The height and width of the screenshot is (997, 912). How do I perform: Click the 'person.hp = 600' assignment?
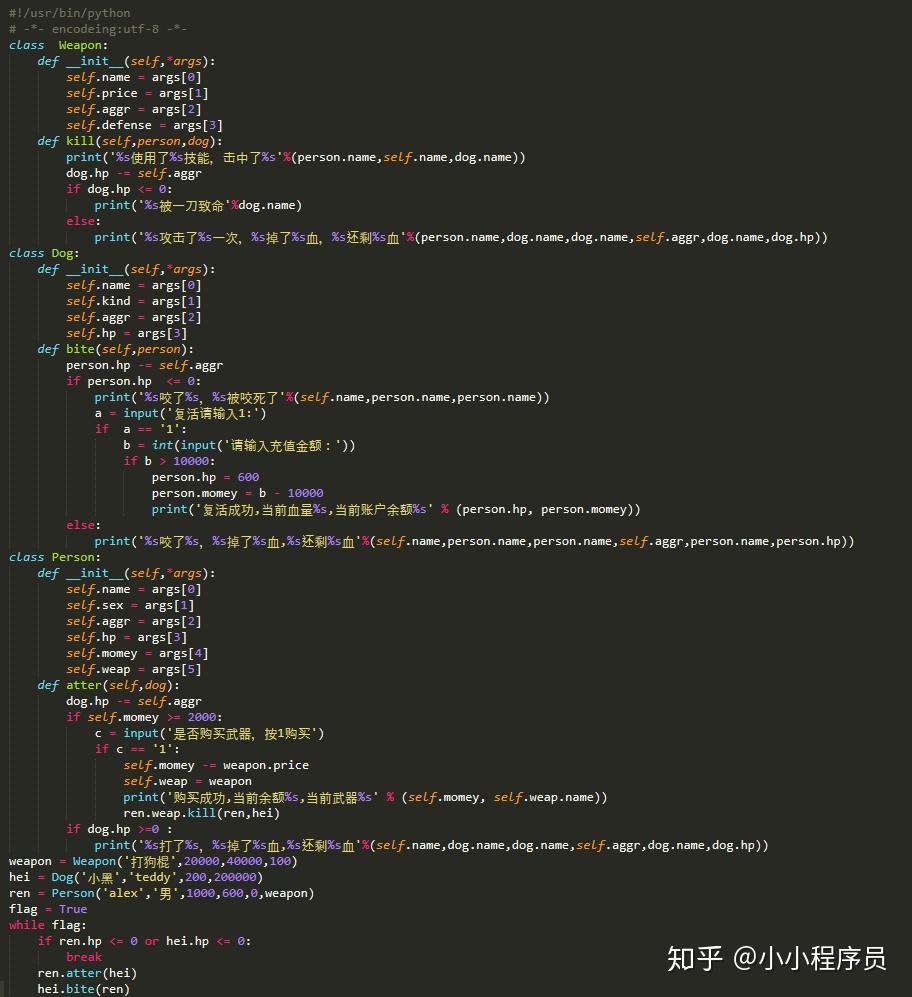[205, 477]
